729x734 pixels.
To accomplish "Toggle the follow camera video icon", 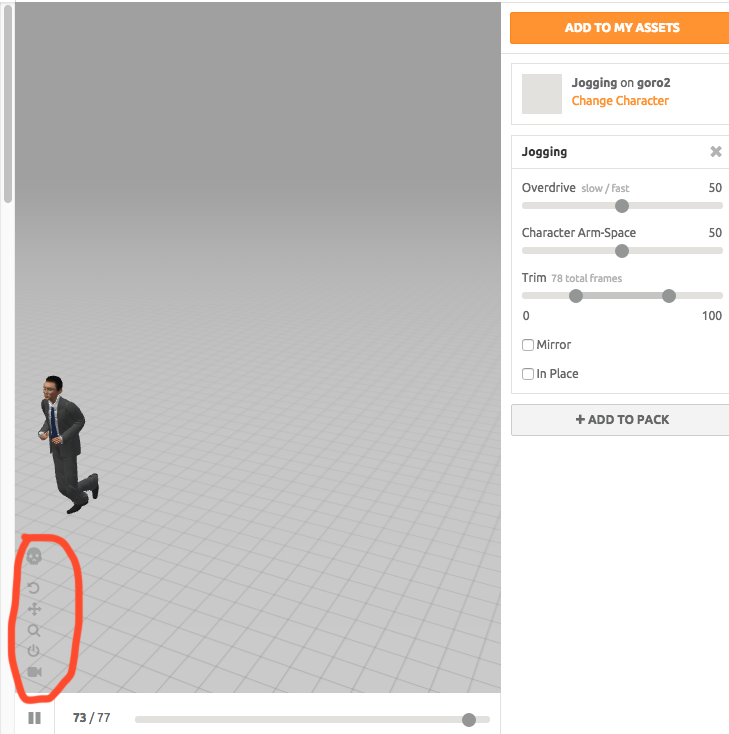I will pos(35,672).
